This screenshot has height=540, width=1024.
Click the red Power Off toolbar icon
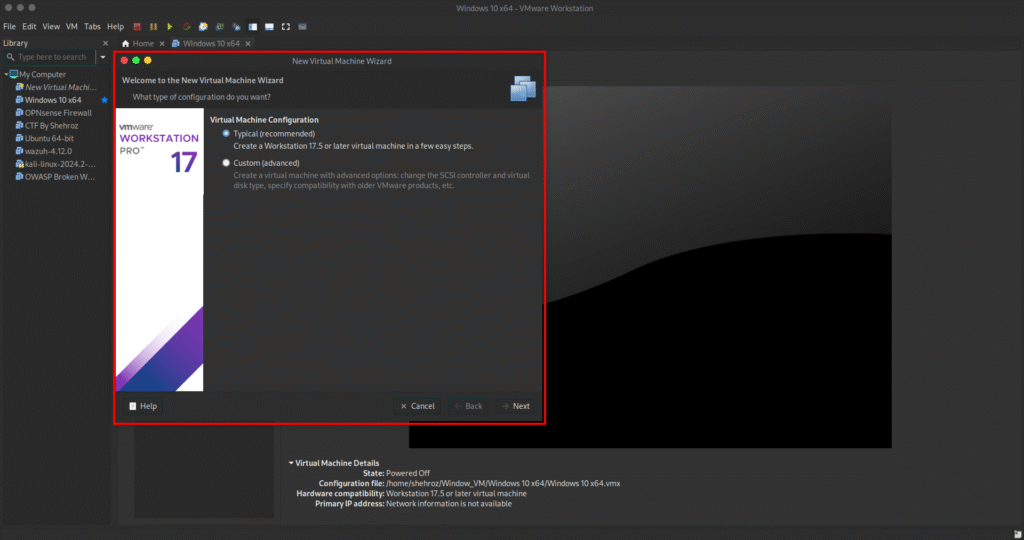(137, 27)
